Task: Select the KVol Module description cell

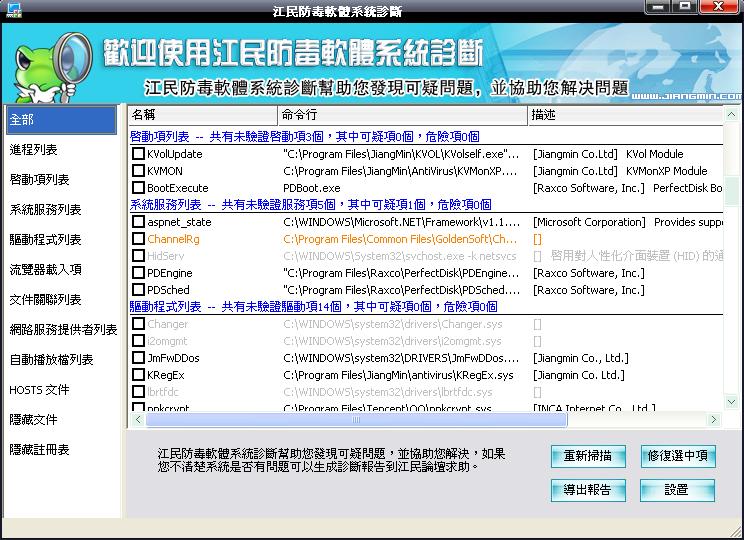Action: coord(608,154)
